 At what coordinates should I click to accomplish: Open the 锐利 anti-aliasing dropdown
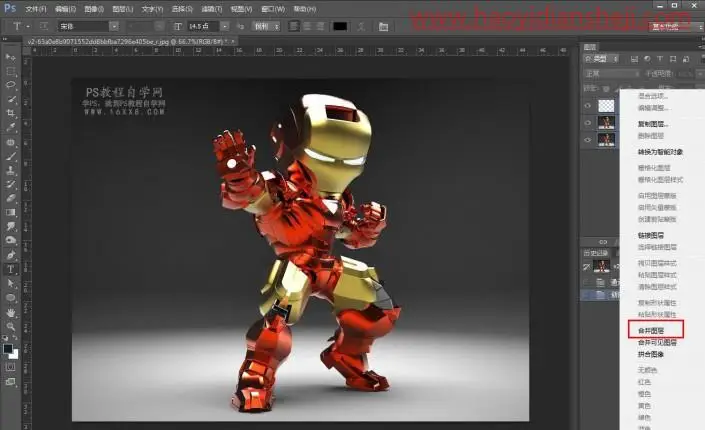[266, 27]
